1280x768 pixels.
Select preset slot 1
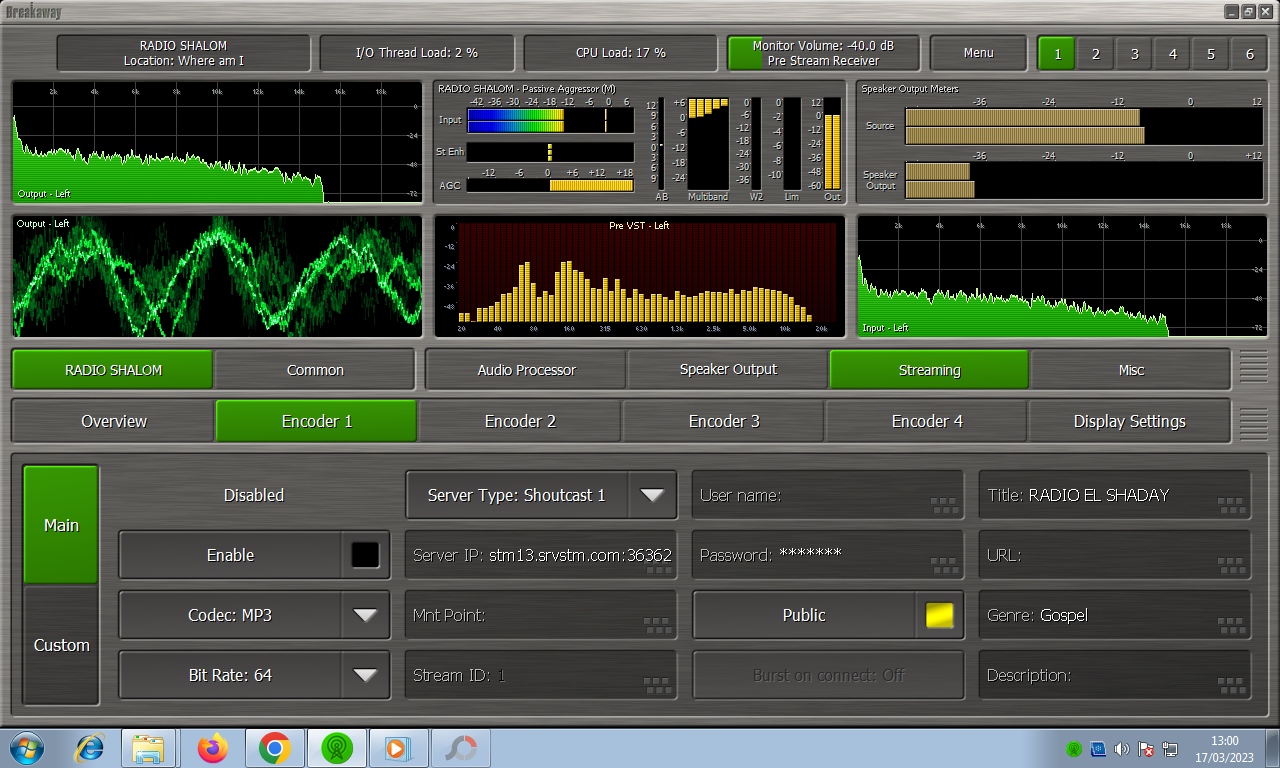click(1057, 54)
